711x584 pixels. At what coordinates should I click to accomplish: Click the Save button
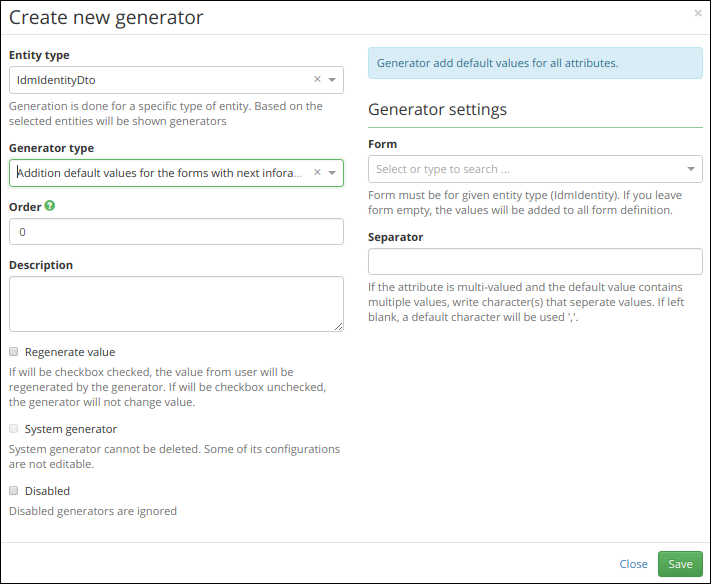[680, 564]
